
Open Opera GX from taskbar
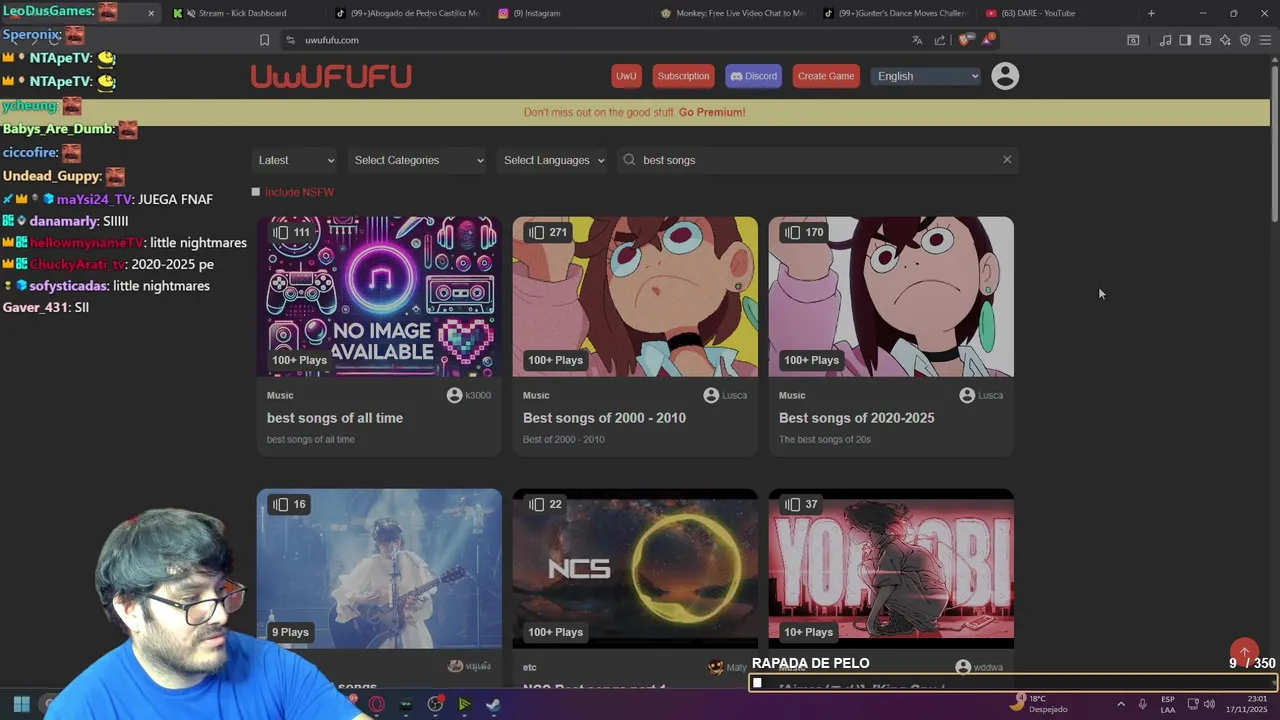point(376,704)
